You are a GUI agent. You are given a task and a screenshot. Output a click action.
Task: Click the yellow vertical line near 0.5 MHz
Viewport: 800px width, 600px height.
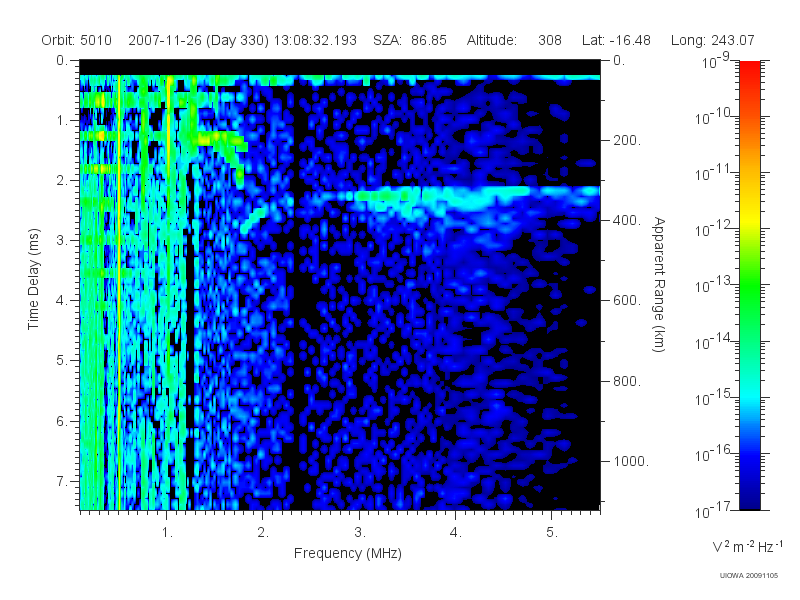tap(119, 291)
